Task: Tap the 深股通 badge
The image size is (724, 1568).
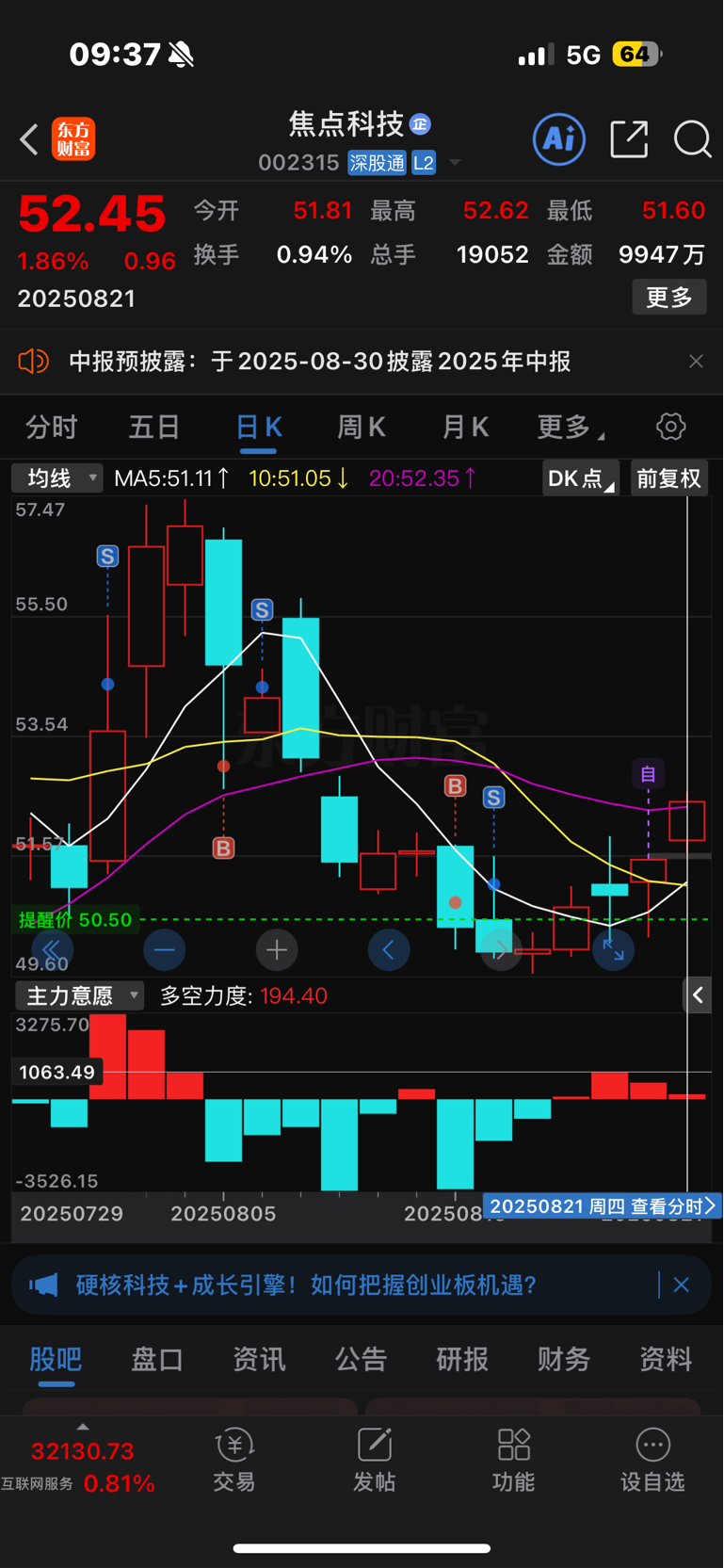Action: click(x=377, y=163)
